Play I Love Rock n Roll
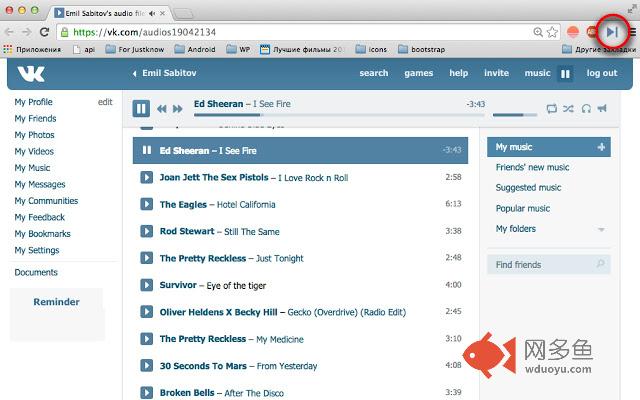Screen dimensions: 640x400 [147, 178]
